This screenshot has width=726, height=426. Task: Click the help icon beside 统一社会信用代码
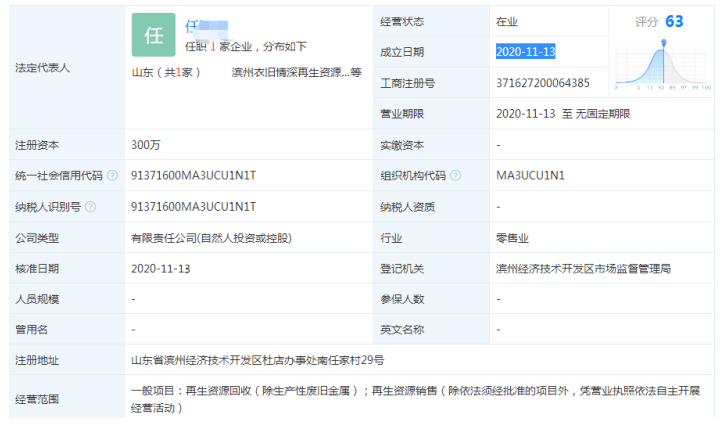(x=113, y=175)
